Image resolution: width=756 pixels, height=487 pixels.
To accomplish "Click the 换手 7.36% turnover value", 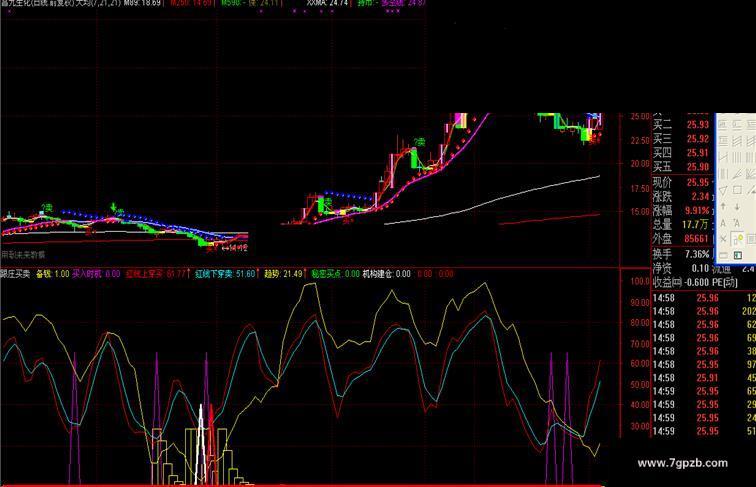I will pos(681,254).
